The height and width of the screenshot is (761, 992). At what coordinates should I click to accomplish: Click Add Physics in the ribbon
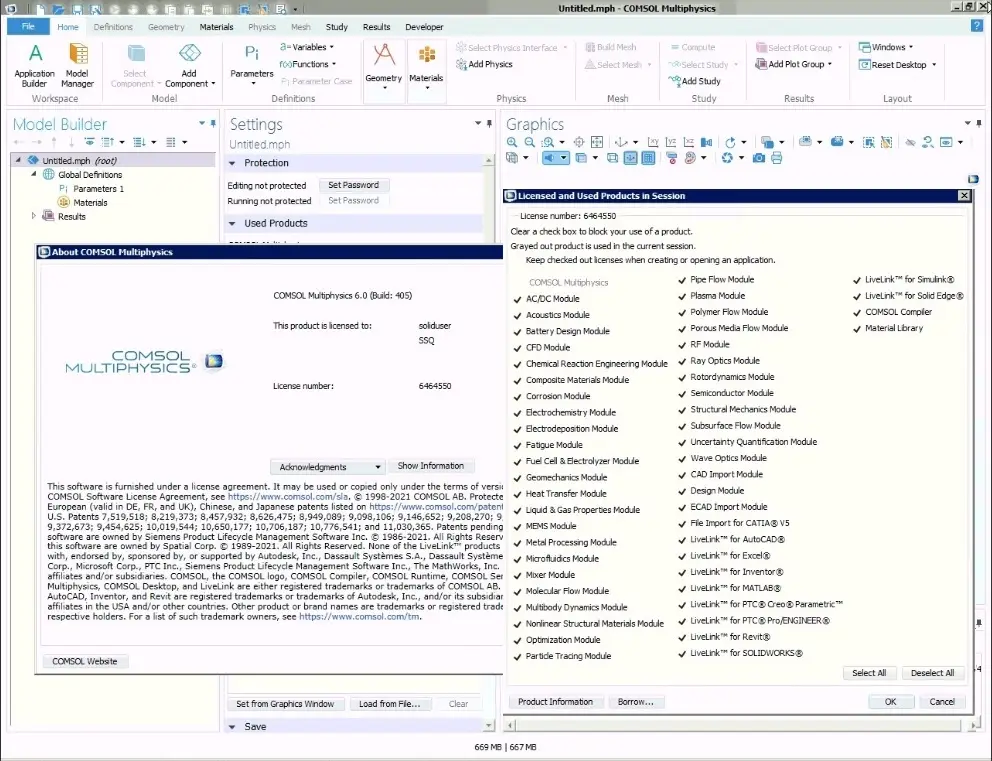[484, 64]
